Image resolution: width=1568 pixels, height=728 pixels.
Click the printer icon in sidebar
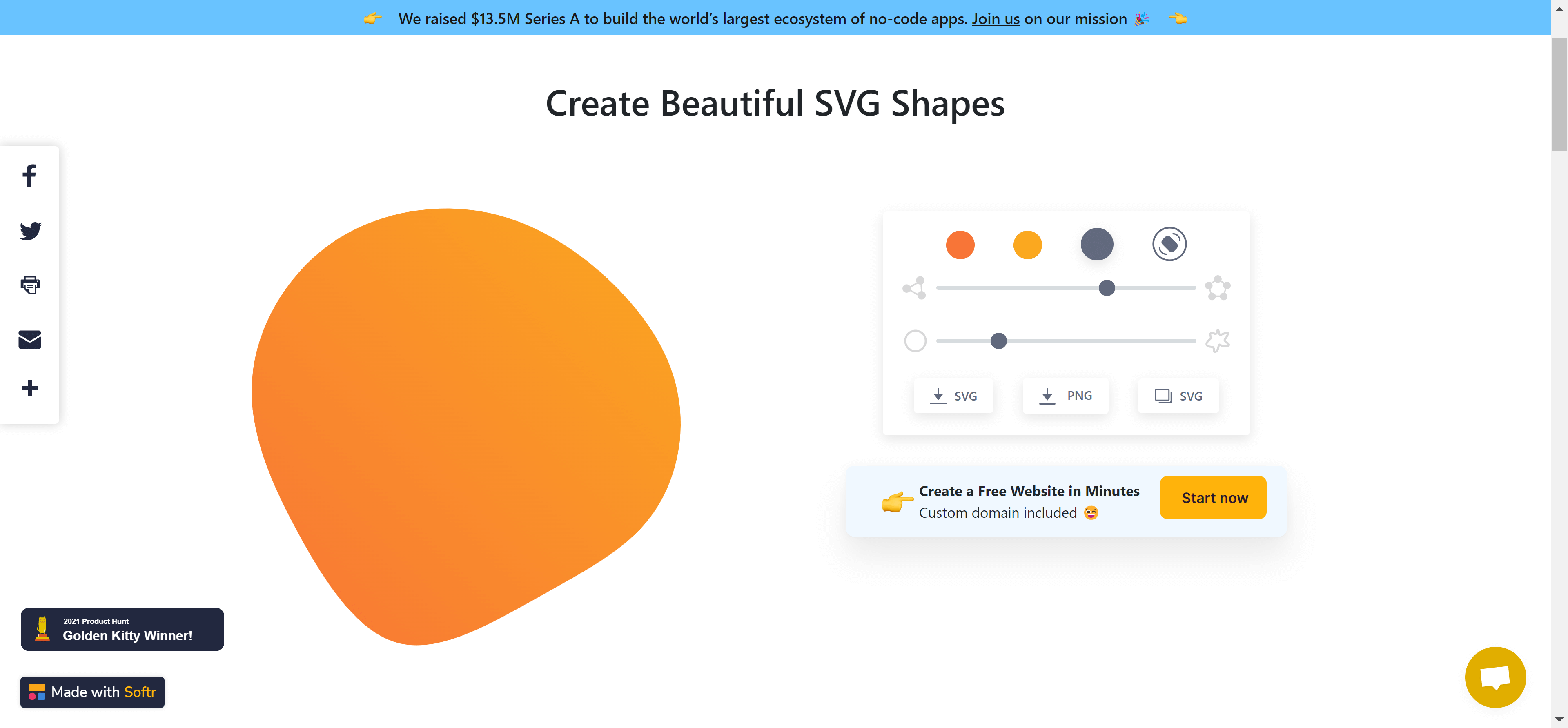(30, 284)
